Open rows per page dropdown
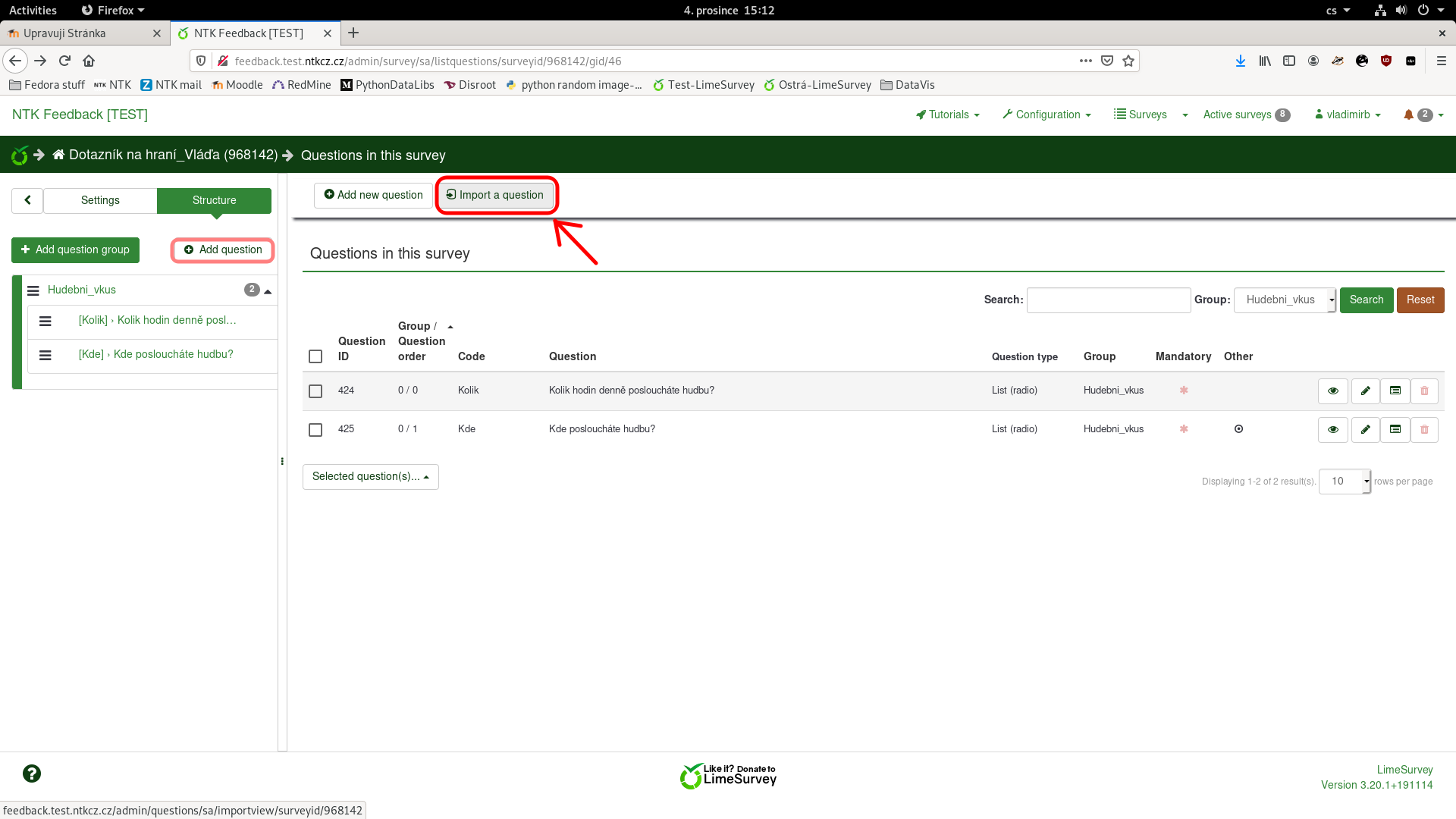Image resolution: width=1456 pixels, height=819 pixels. [1344, 481]
